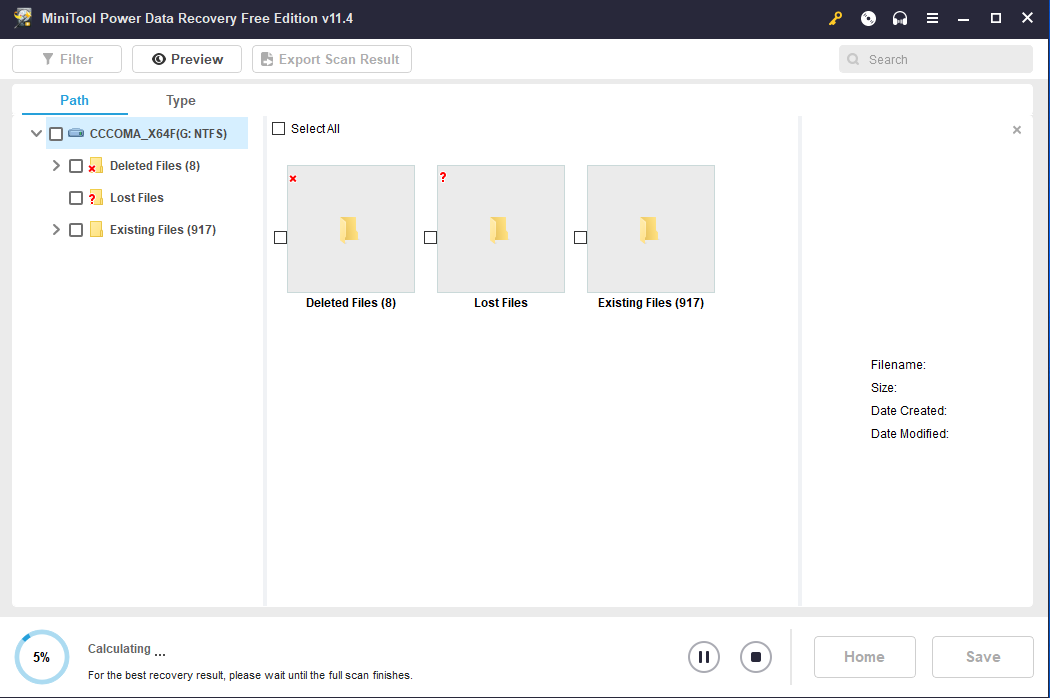Image resolution: width=1050 pixels, height=698 pixels.
Task: Close the preview details panel
Action: (1017, 130)
